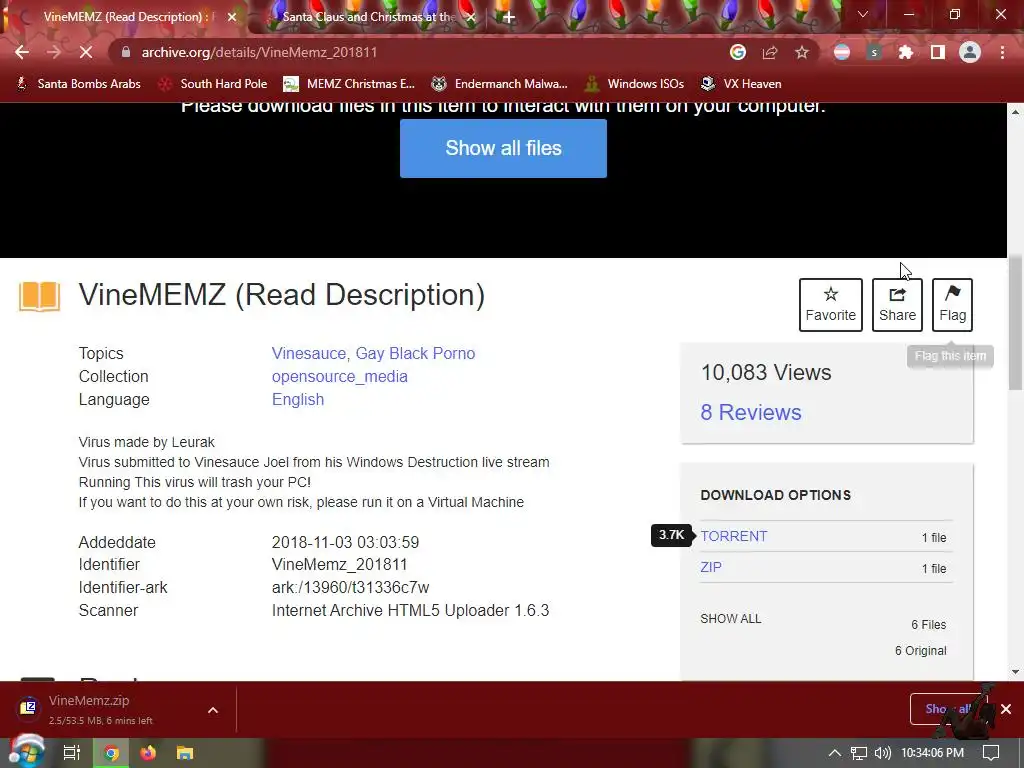This screenshot has height=768, width=1024.
Task: Bookmark this page with the star icon
Action: click(x=802, y=52)
